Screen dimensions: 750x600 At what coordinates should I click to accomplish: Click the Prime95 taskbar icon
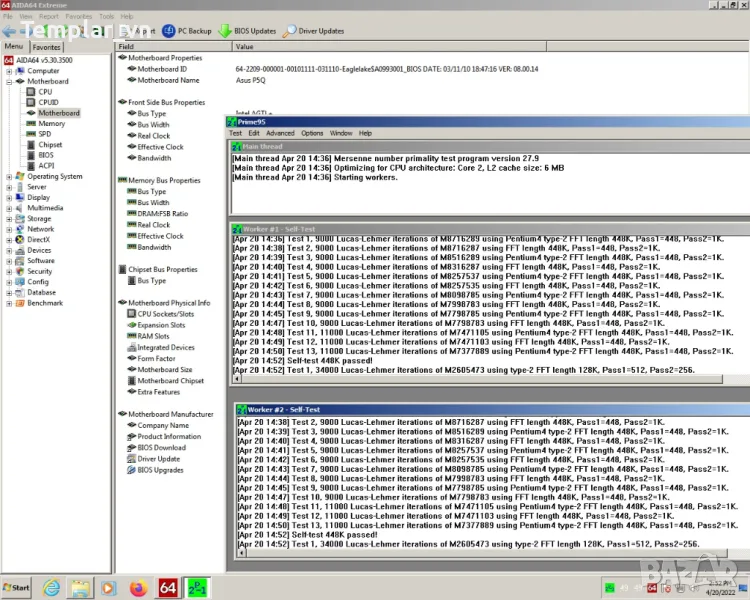(198, 587)
